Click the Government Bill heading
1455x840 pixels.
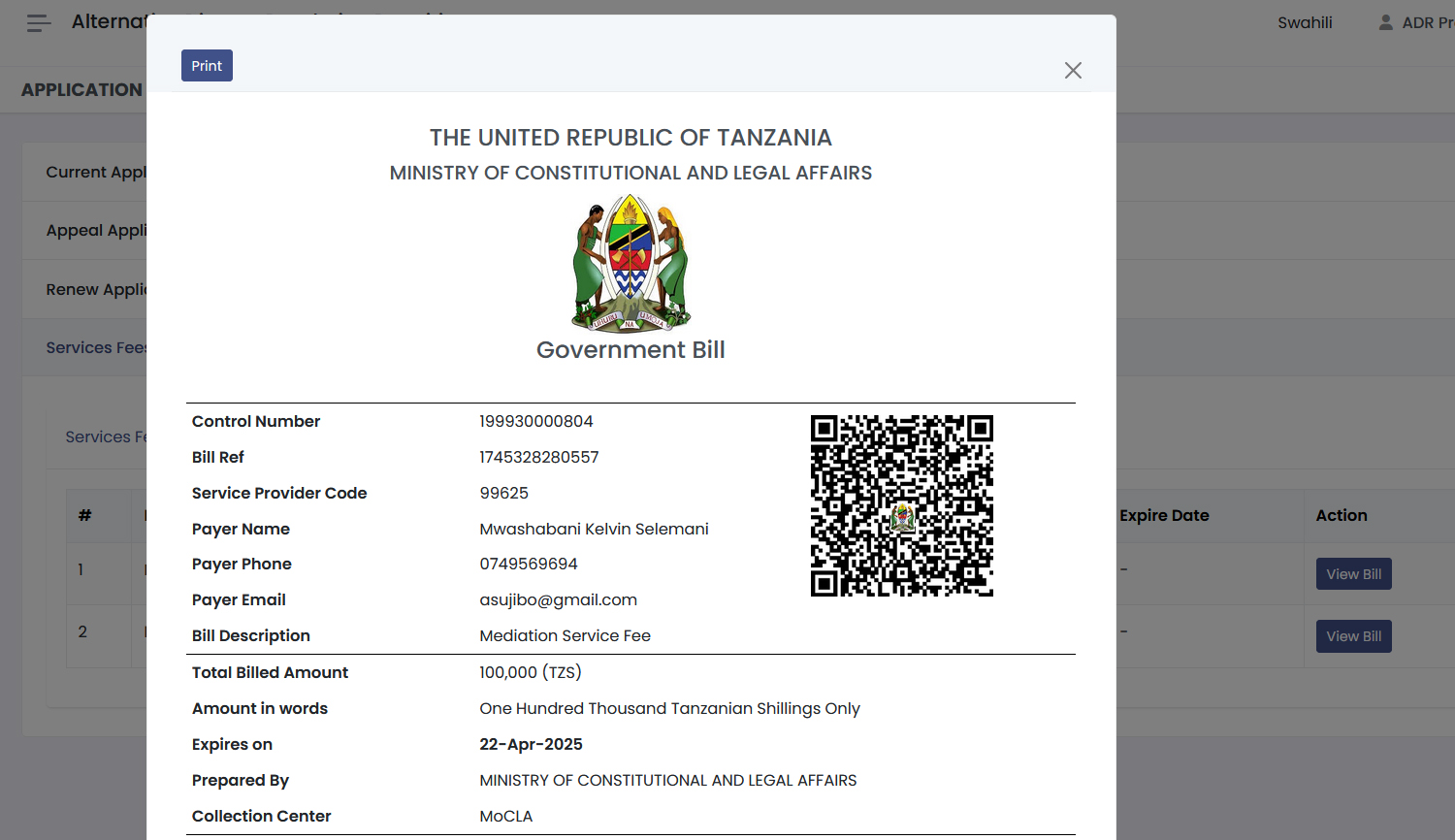(630, 350)
